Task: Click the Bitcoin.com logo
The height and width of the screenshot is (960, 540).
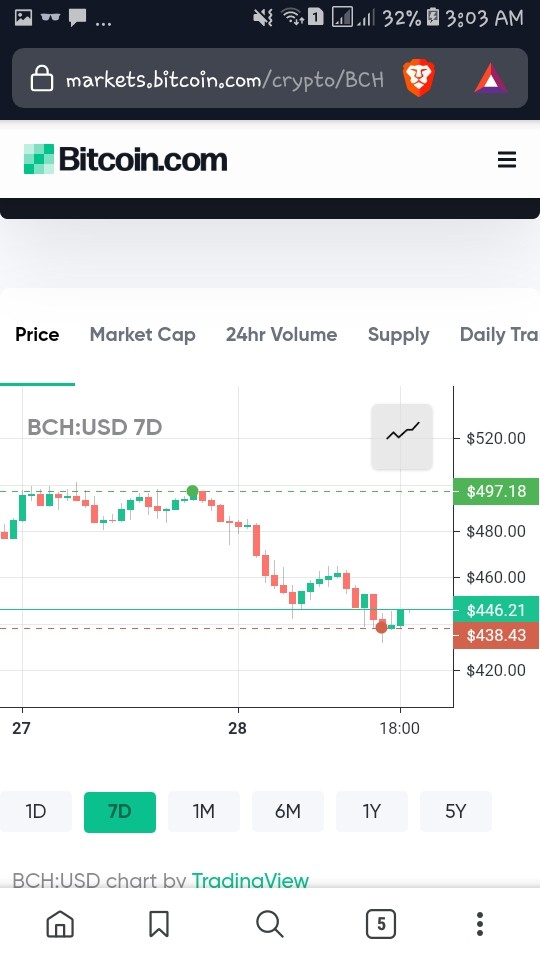Action: pos(126,160)
